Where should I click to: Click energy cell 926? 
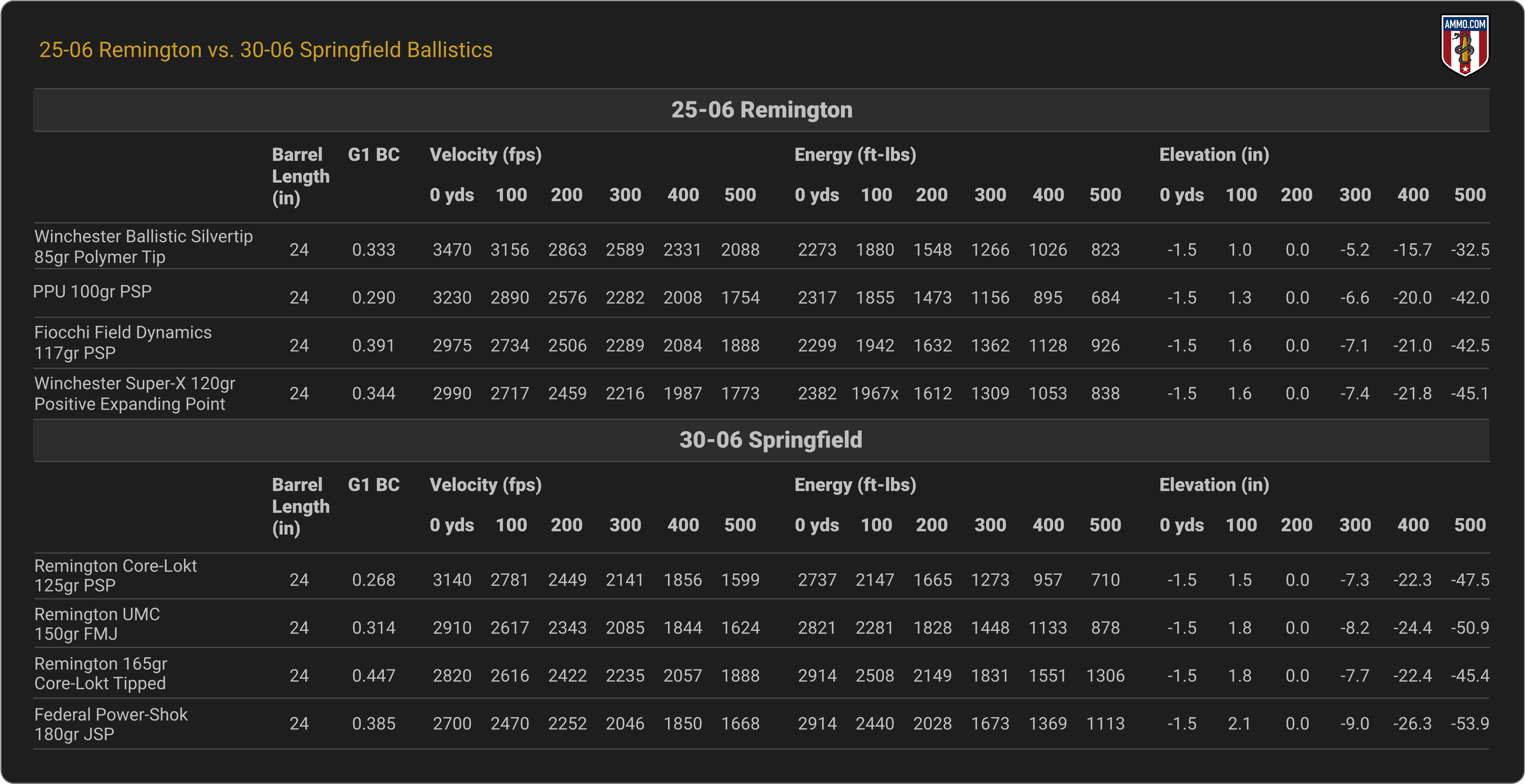click(x=1105, y=346)
